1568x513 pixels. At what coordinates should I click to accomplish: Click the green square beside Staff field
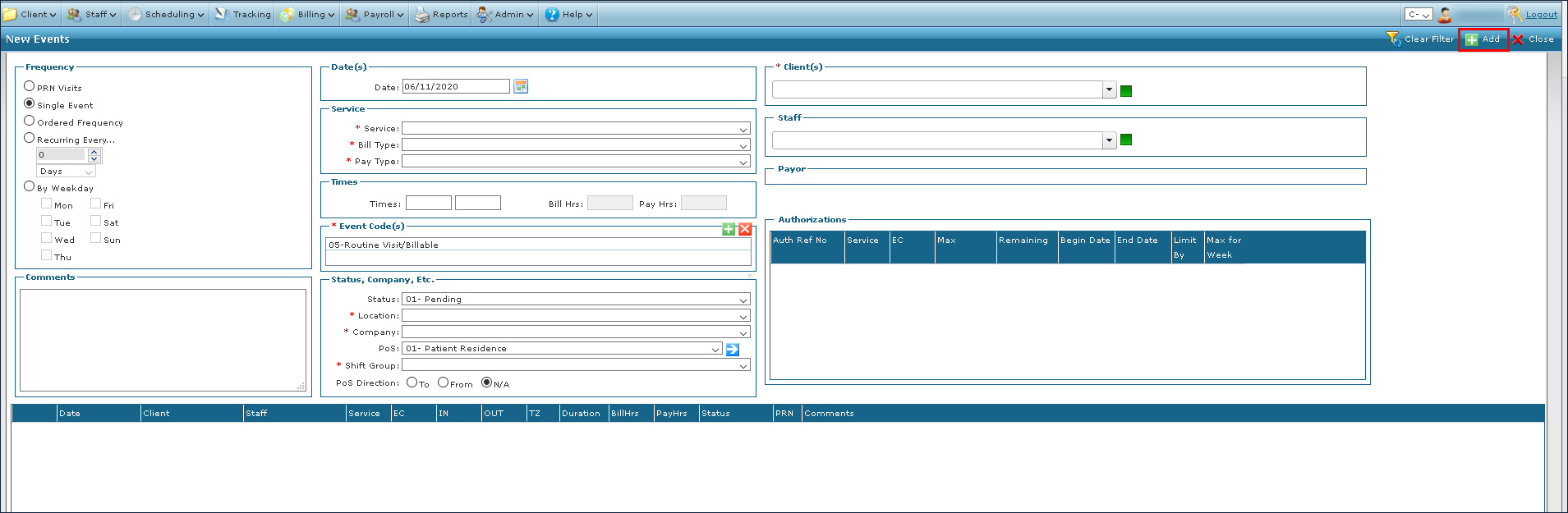[x=1126, y=140]
